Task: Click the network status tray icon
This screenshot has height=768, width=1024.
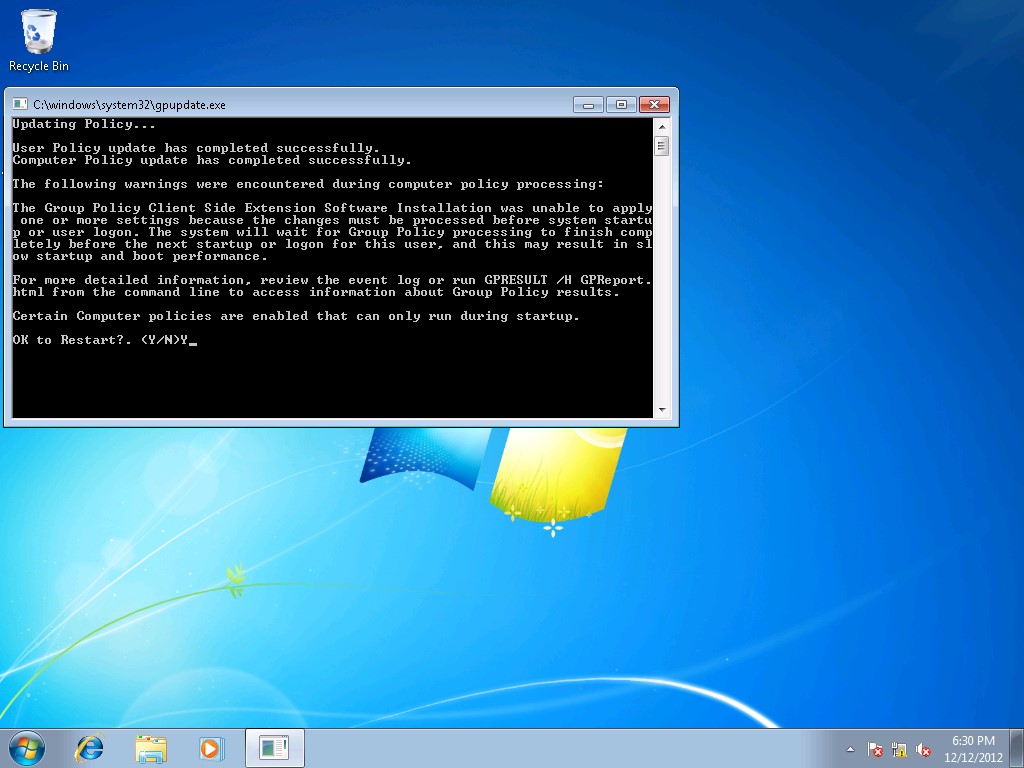Action: click(899, 750)
